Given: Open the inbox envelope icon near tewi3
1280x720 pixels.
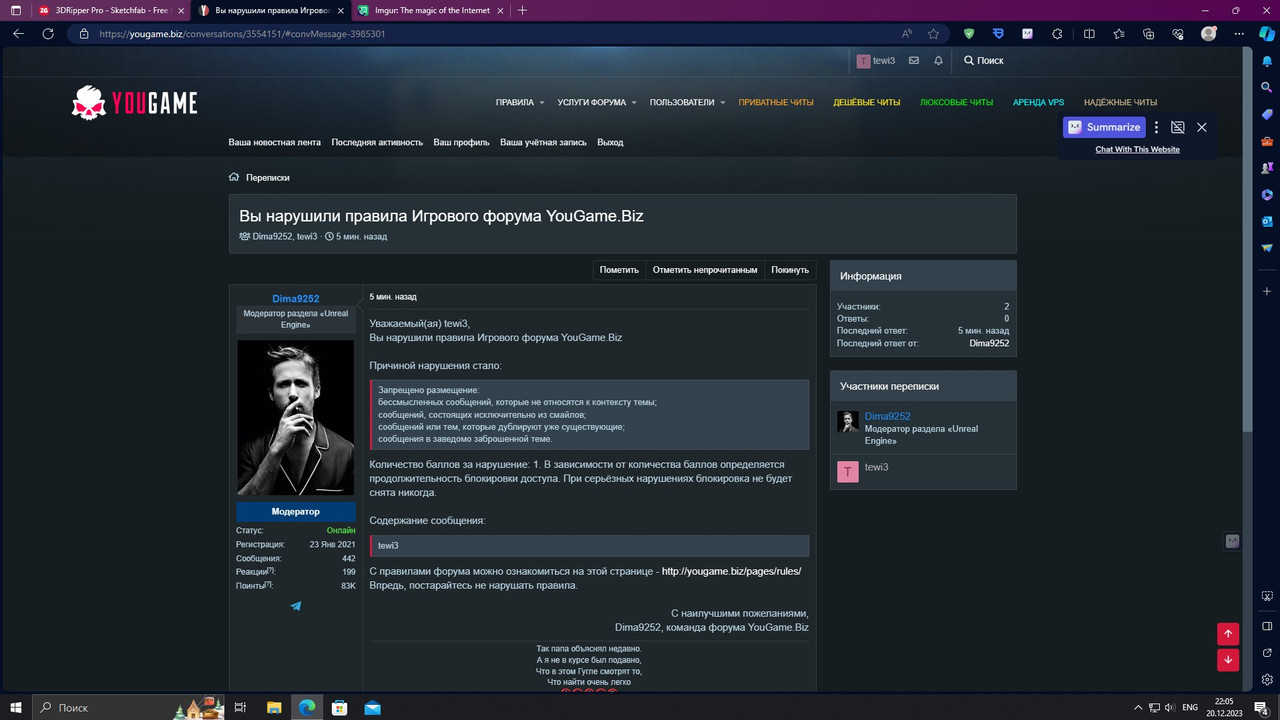Looking at the screenshot, I should pos(914,61).
